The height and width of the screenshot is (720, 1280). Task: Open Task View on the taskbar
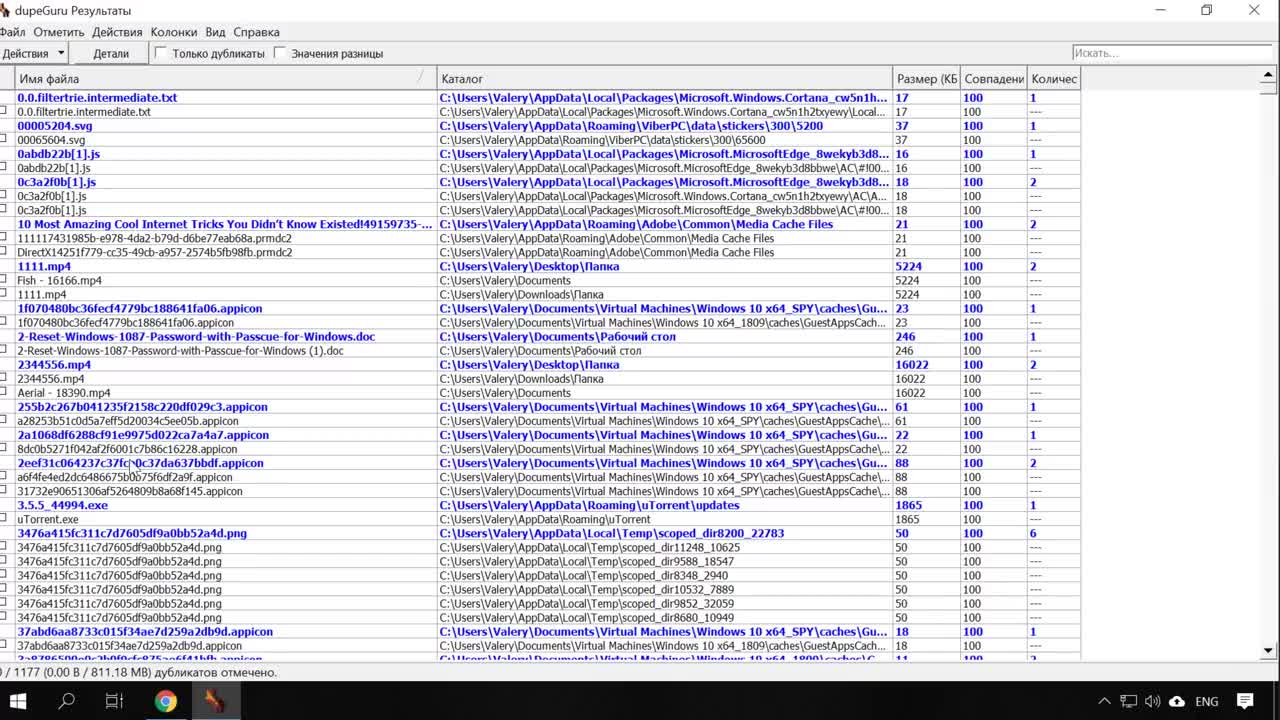click(115, 701)
